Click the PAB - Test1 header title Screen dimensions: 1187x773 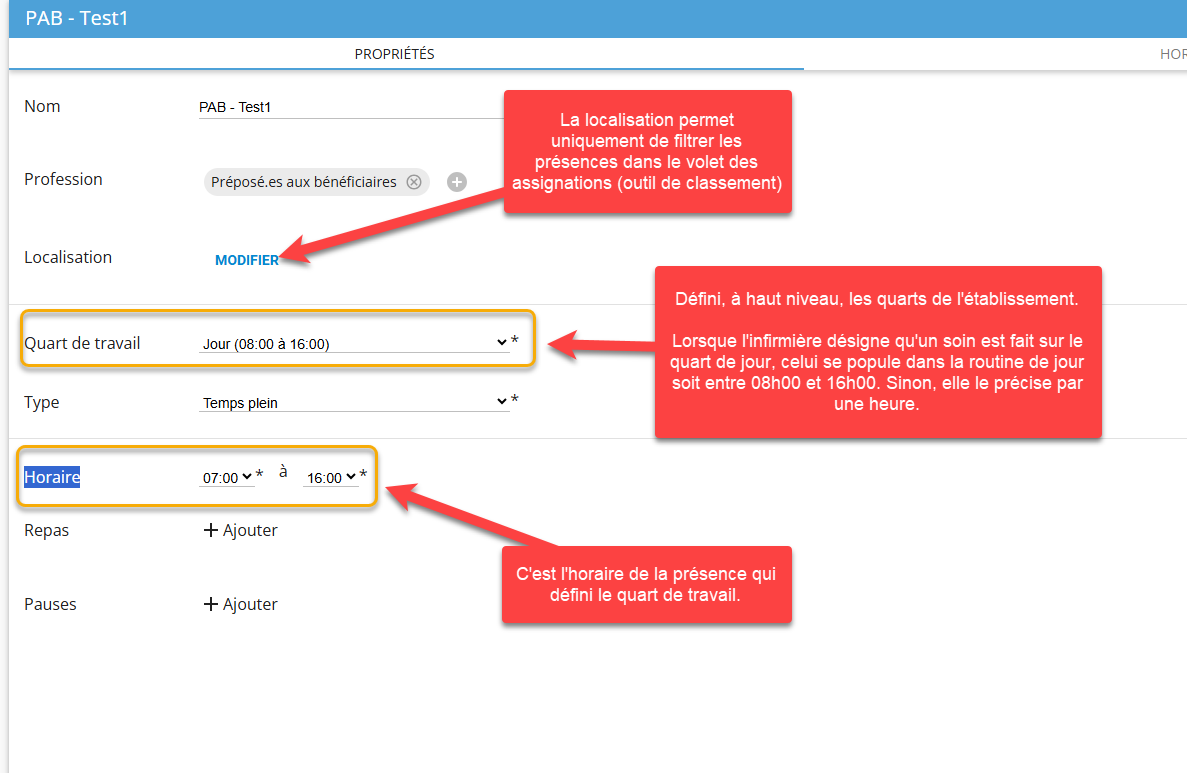[77, 19]
